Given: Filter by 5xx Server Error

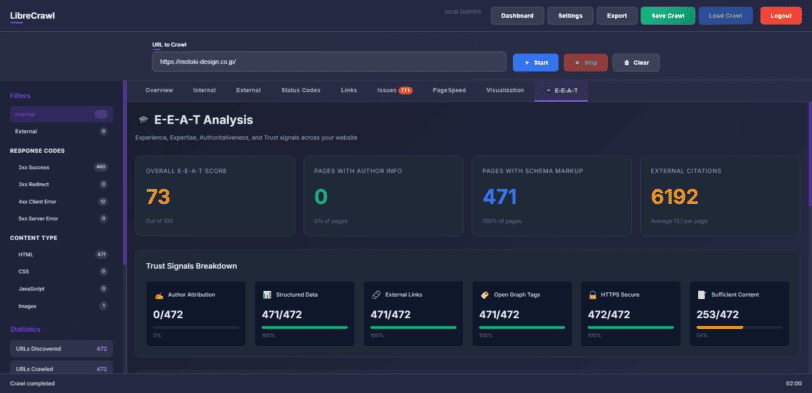Looking at the screenshot, I should click(61, 219).
